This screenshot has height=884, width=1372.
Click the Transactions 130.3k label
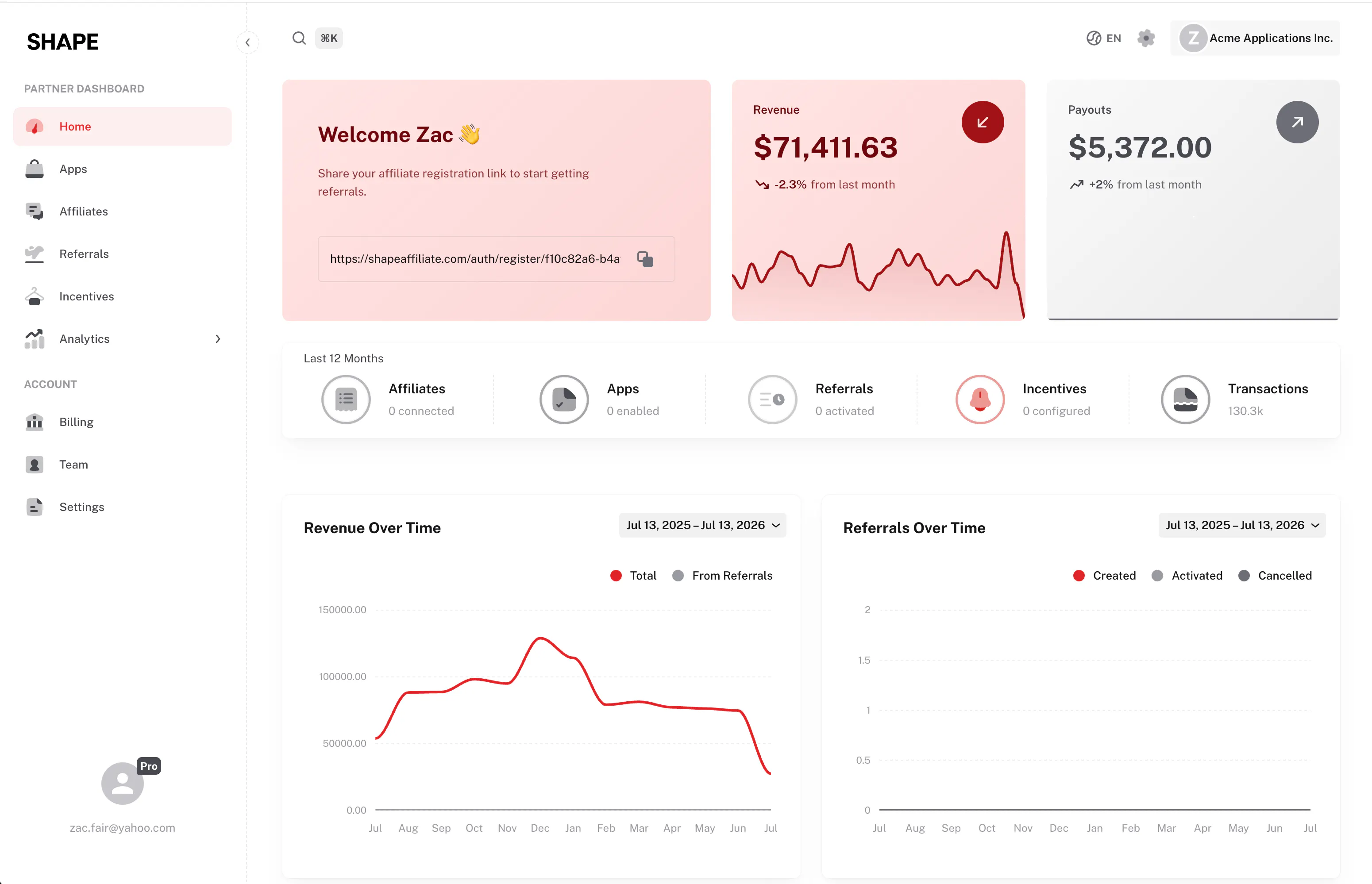[x=1268, y=400]
